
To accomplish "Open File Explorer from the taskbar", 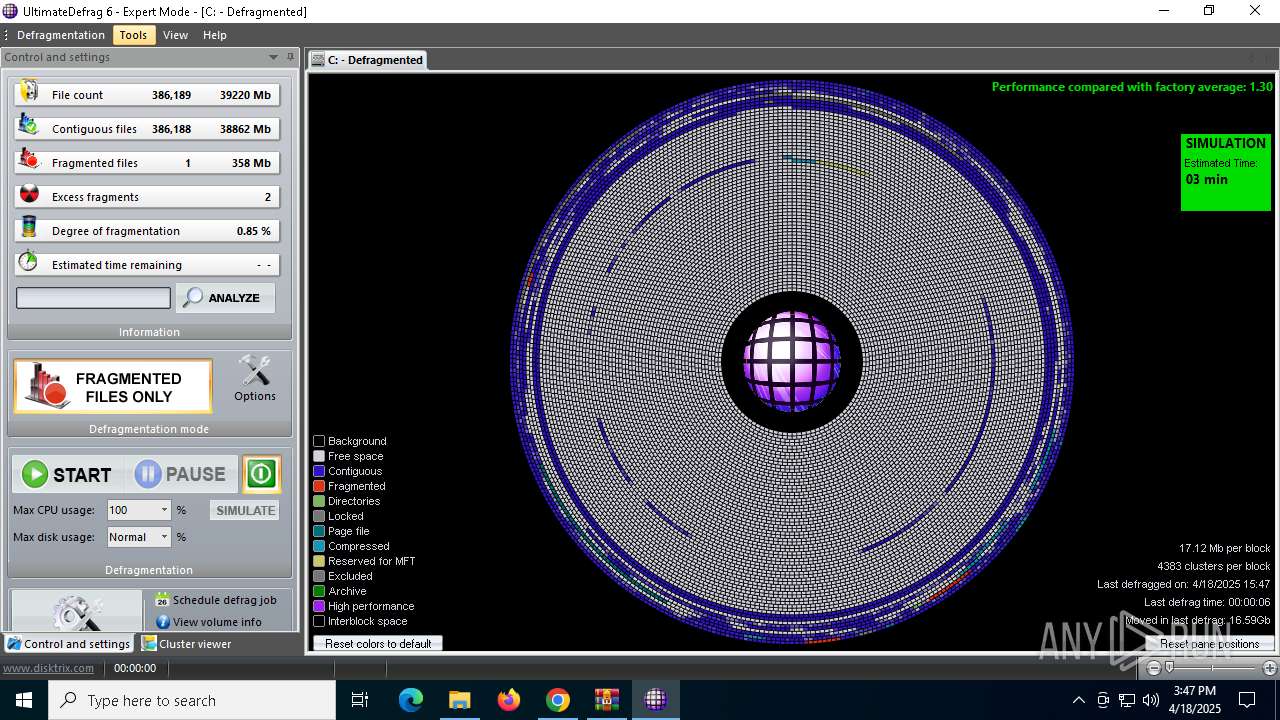I will (x=459, y=700).
